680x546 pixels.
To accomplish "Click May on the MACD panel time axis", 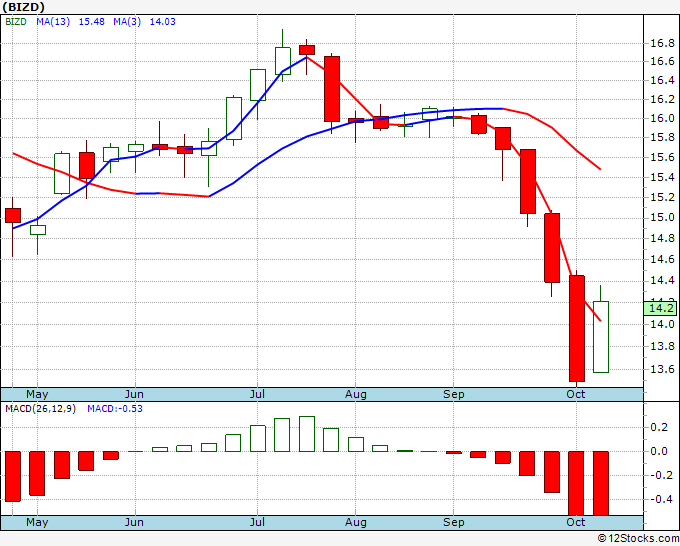I will 37,522.
